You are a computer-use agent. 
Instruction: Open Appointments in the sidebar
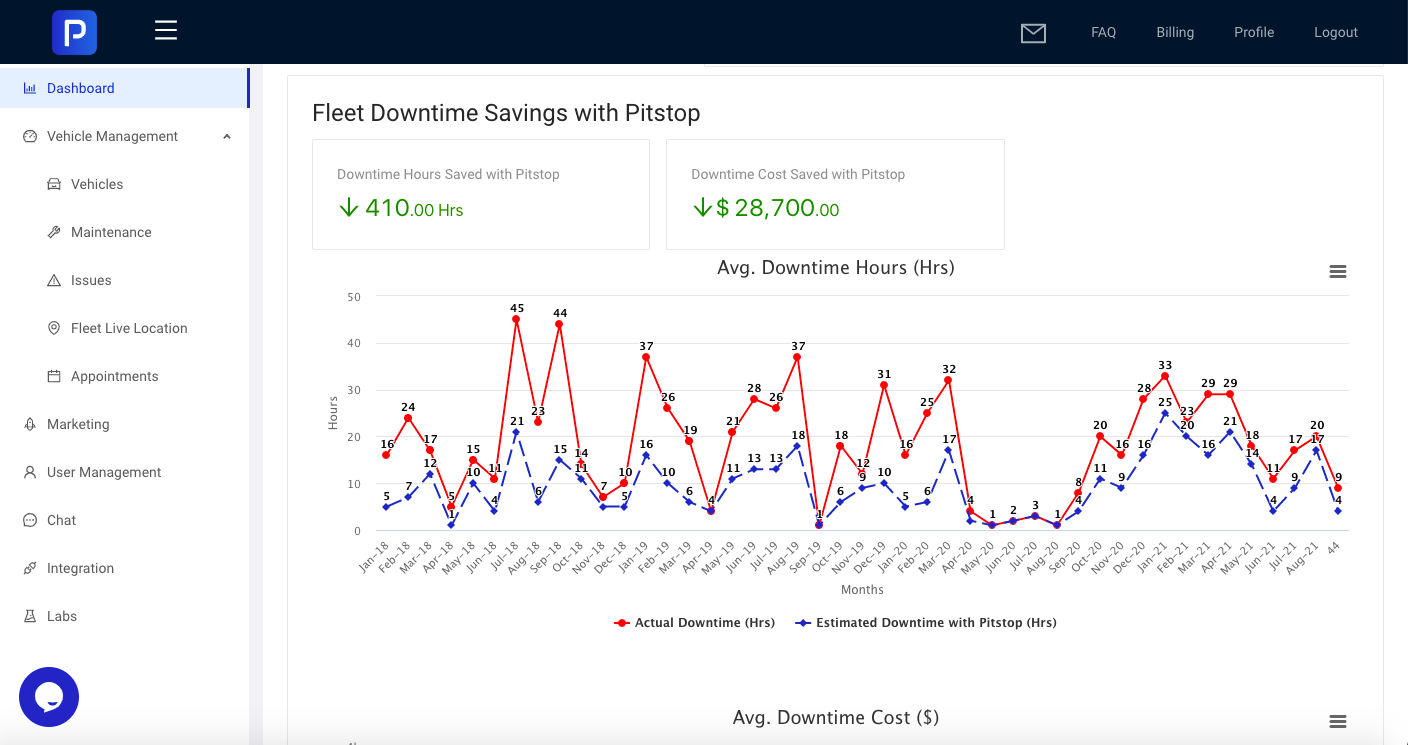coord(114,376)
